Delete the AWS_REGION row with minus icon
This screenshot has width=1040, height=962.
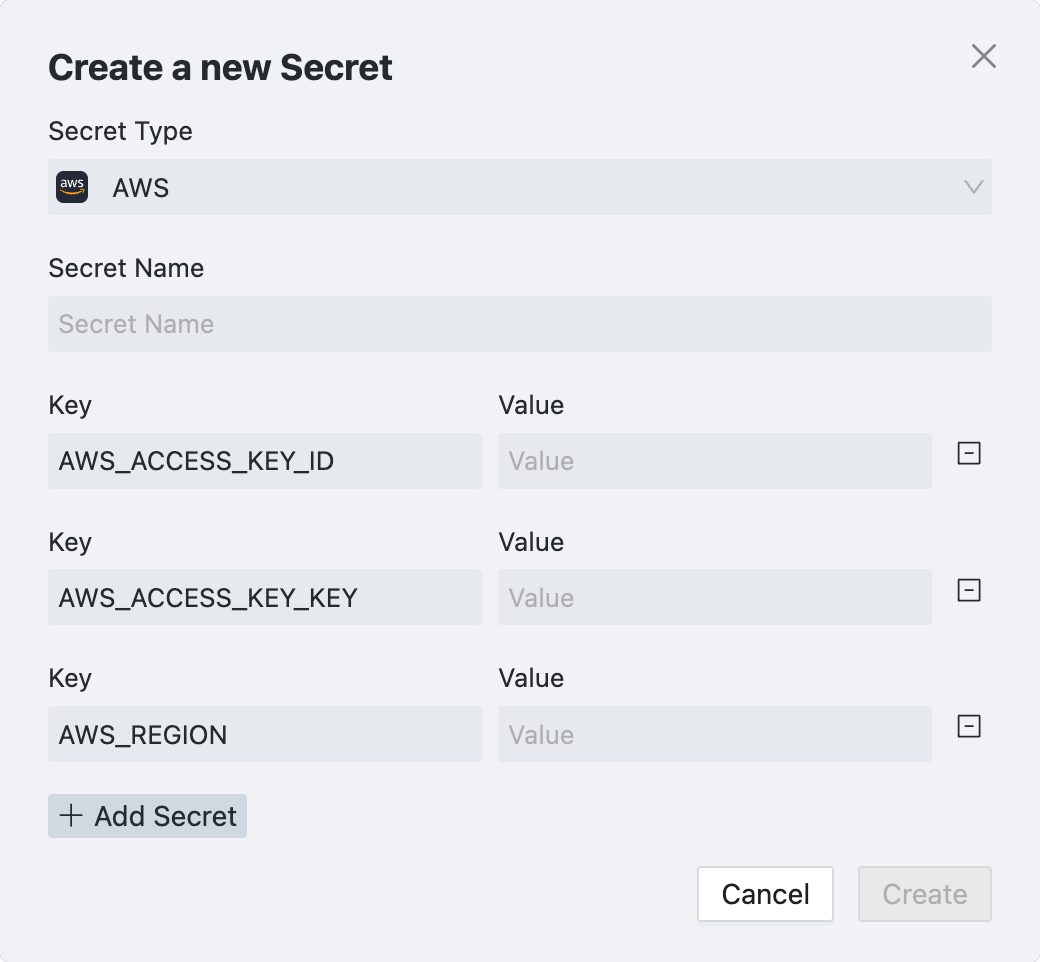pyautogui.click(x=969, y=727)
